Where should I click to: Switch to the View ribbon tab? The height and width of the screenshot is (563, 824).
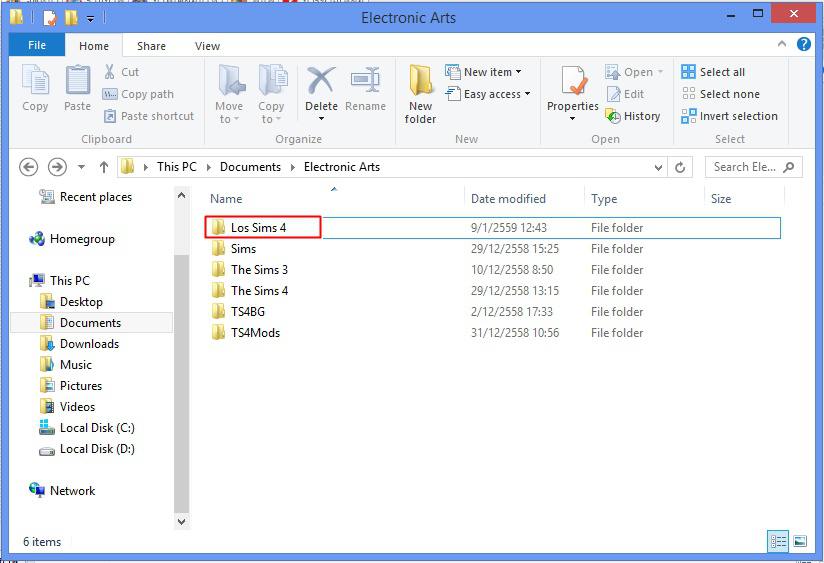click(x=207, y=46)
